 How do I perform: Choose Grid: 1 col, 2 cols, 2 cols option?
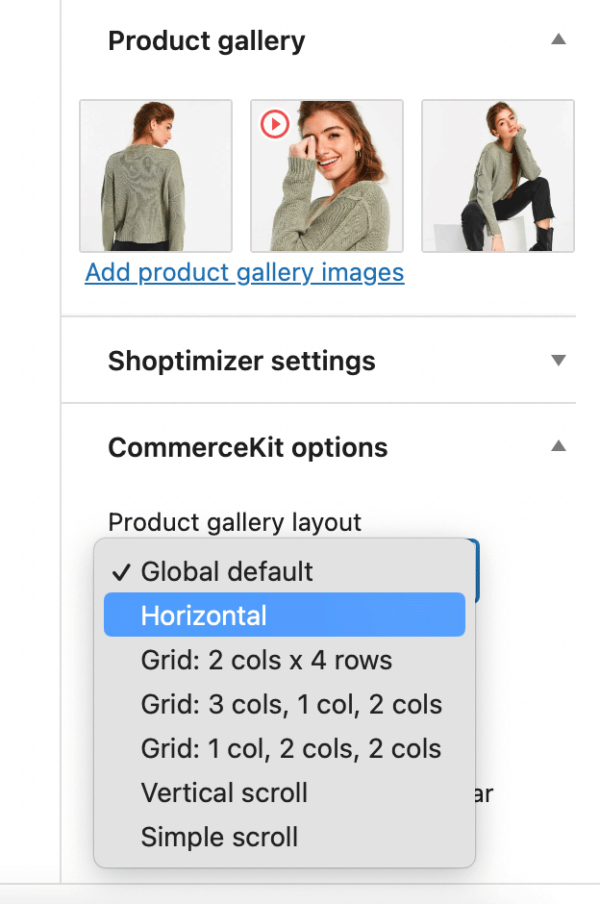(x=291, y=748)
